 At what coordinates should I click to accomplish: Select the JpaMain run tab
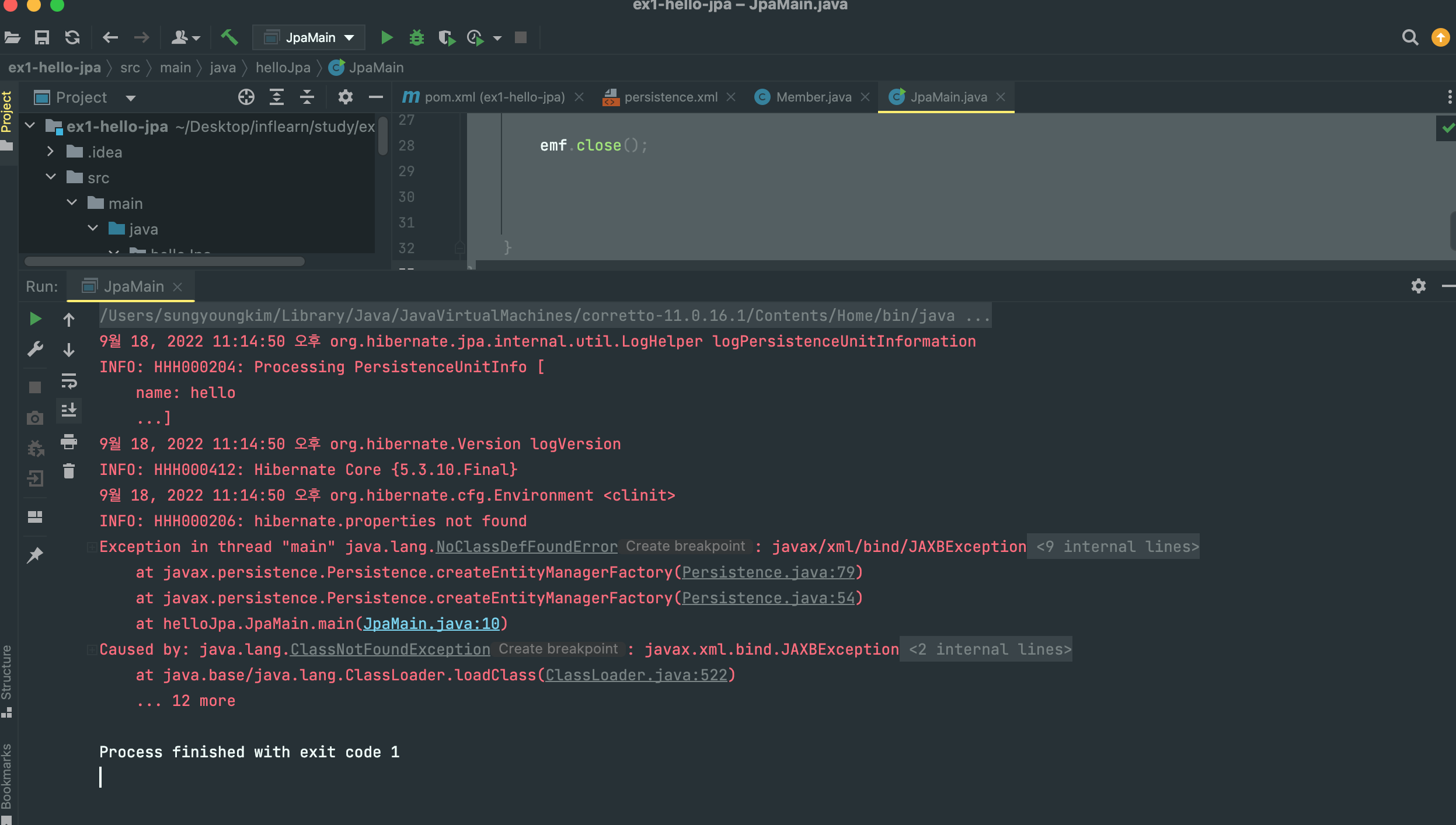click(132, 286)
